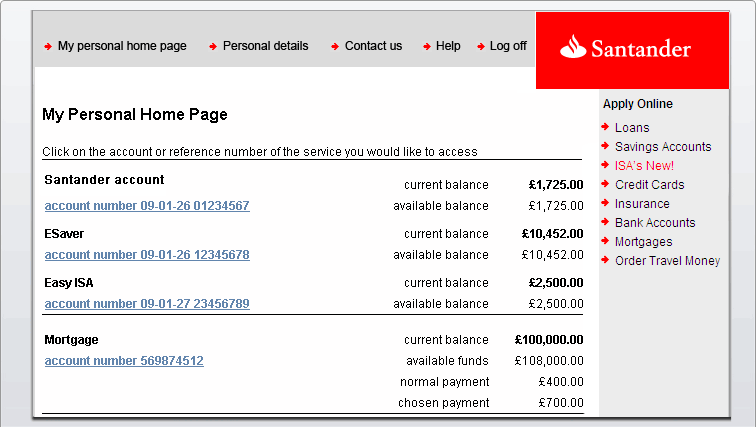The height and width of the screenshot is (427, 756).
Task: Click the £100,000.00 mortgage balance
Action: [549, 340]
